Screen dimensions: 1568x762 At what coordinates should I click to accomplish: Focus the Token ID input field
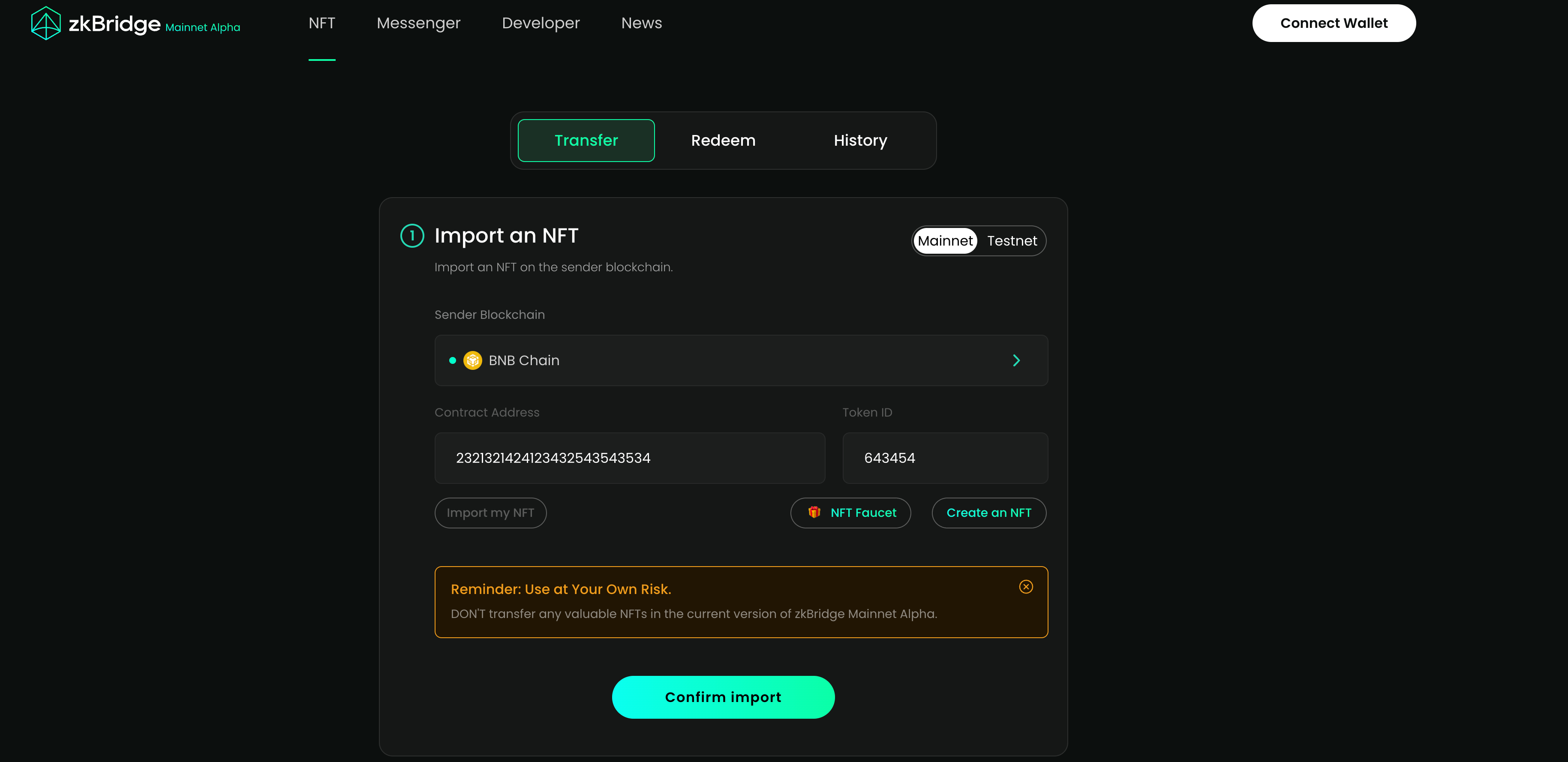[x=945, y=458]
